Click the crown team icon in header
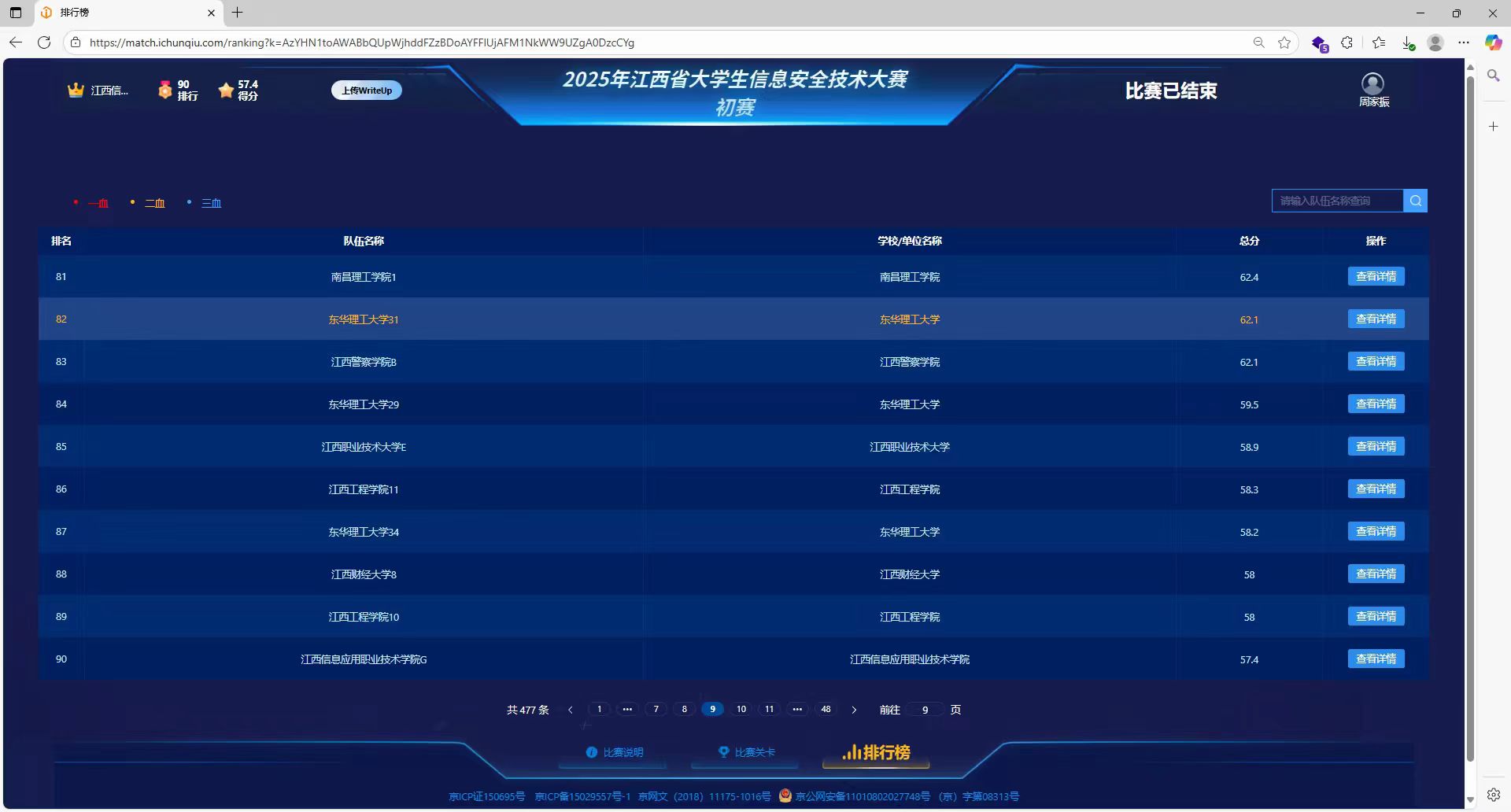Image resolution: width=1511 pixels, height=812 pixels. [76, 90]
